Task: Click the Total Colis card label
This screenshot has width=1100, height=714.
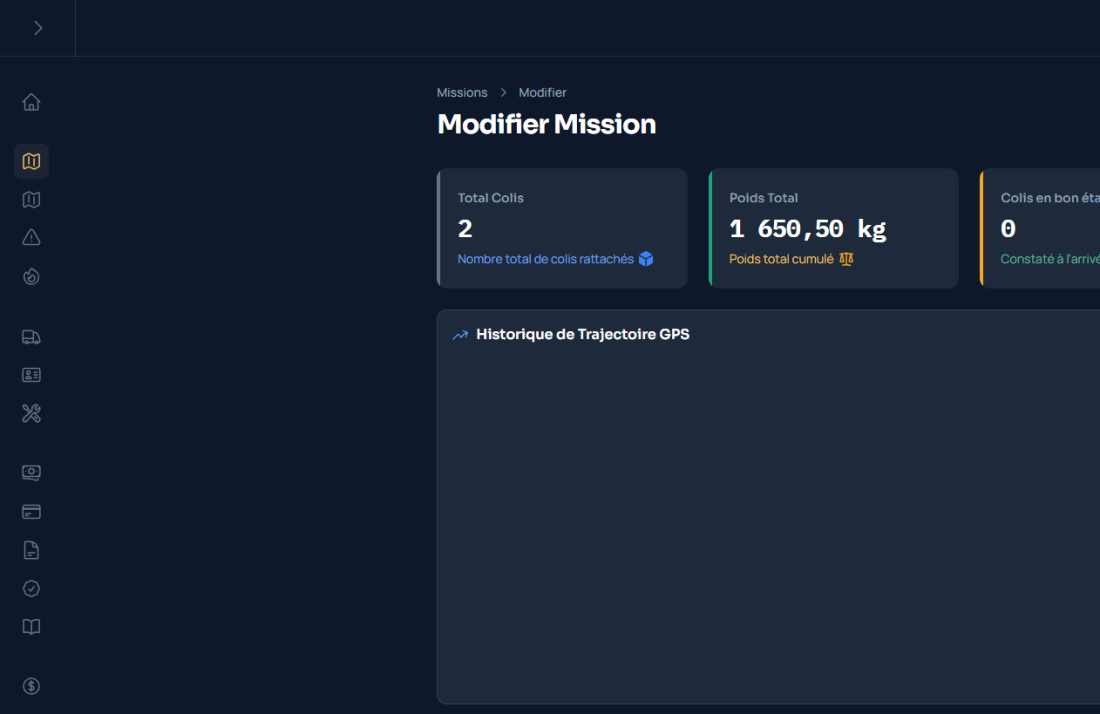Action: [490, 198]
